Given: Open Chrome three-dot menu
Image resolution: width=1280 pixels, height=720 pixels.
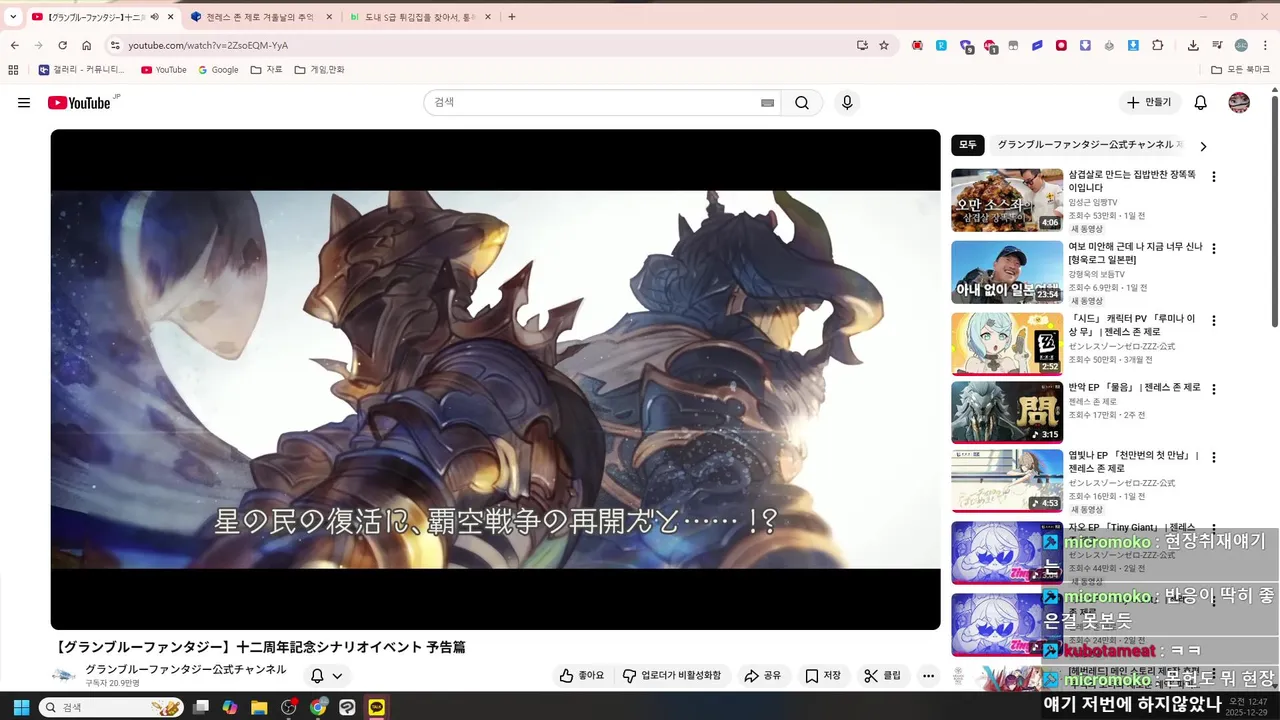Looking at the screenshot, I should click(1263, 45).
